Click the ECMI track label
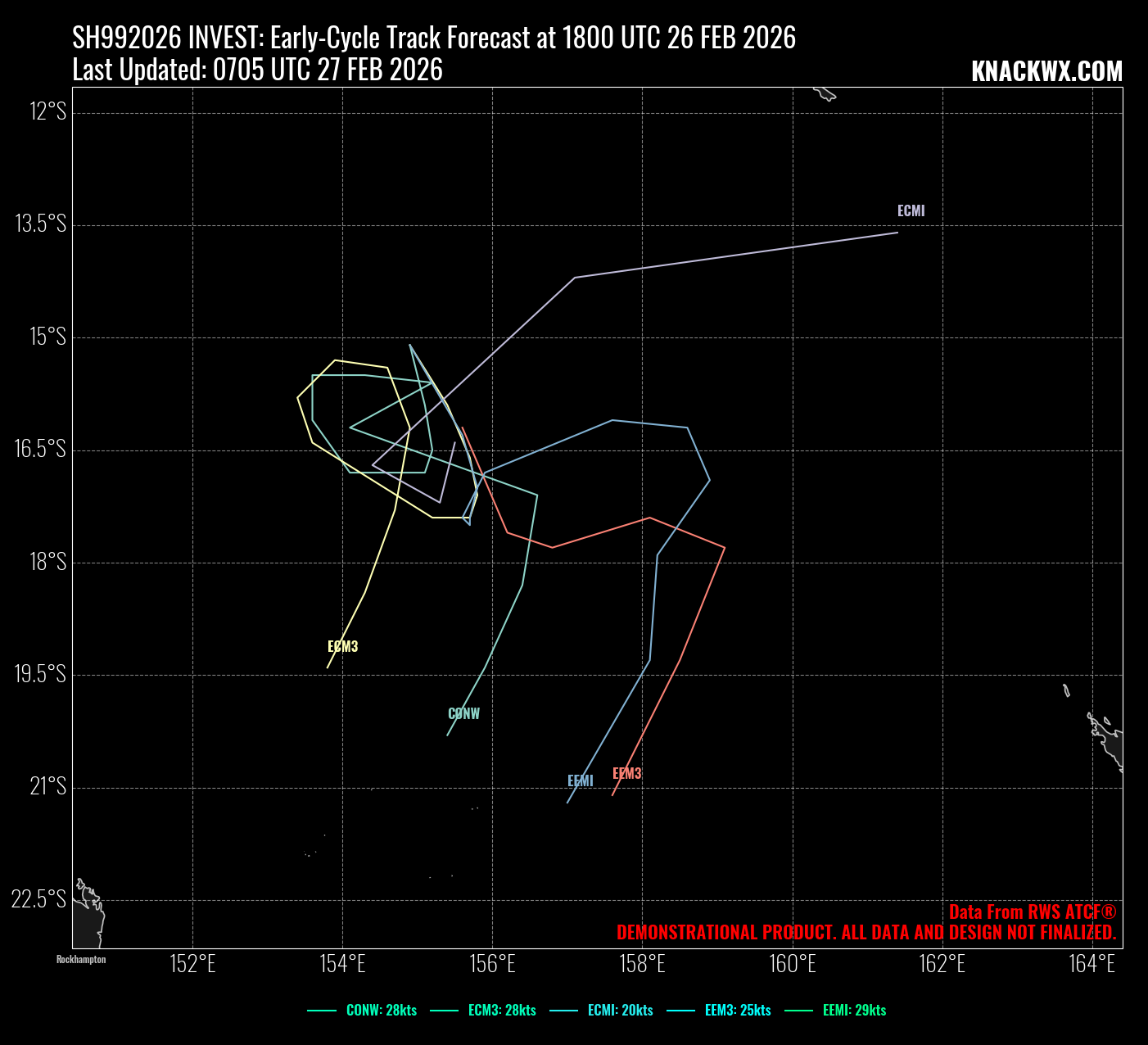The image size is (1148, 1045). [911, 211]
